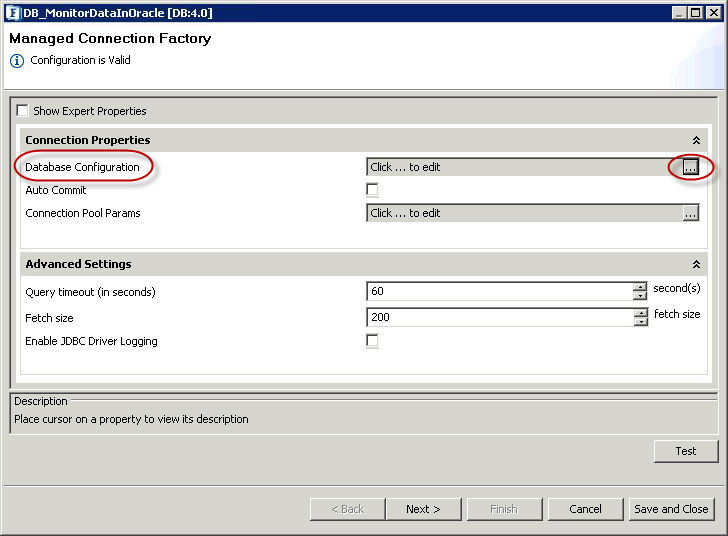
Task: Increase the Fetch size spinner value
Action: (x=640, y=312)
